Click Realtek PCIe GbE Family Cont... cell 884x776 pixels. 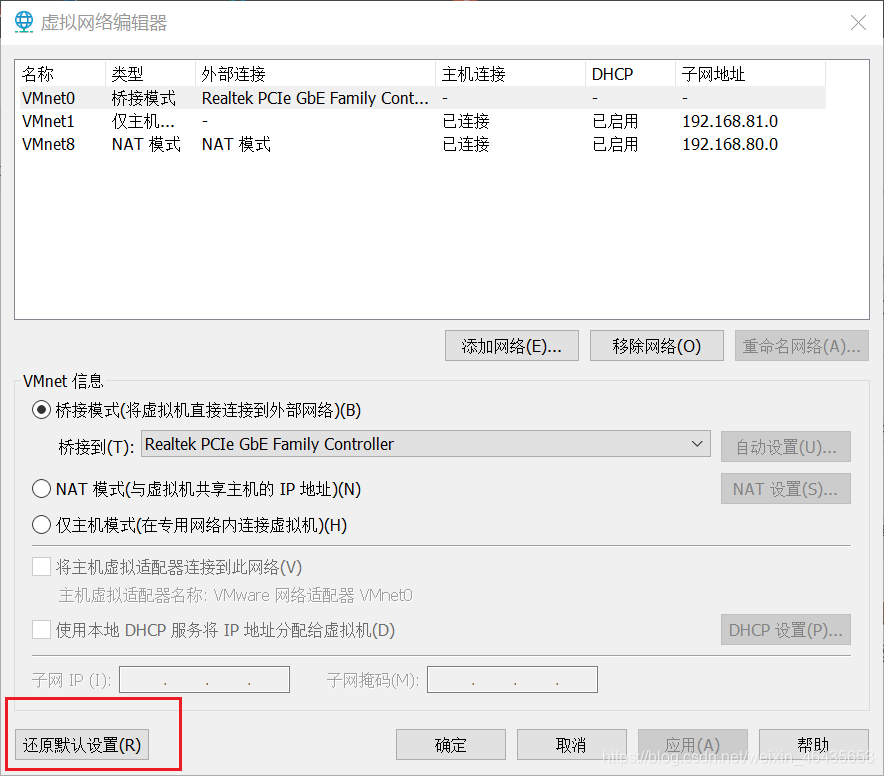[315, 98]
